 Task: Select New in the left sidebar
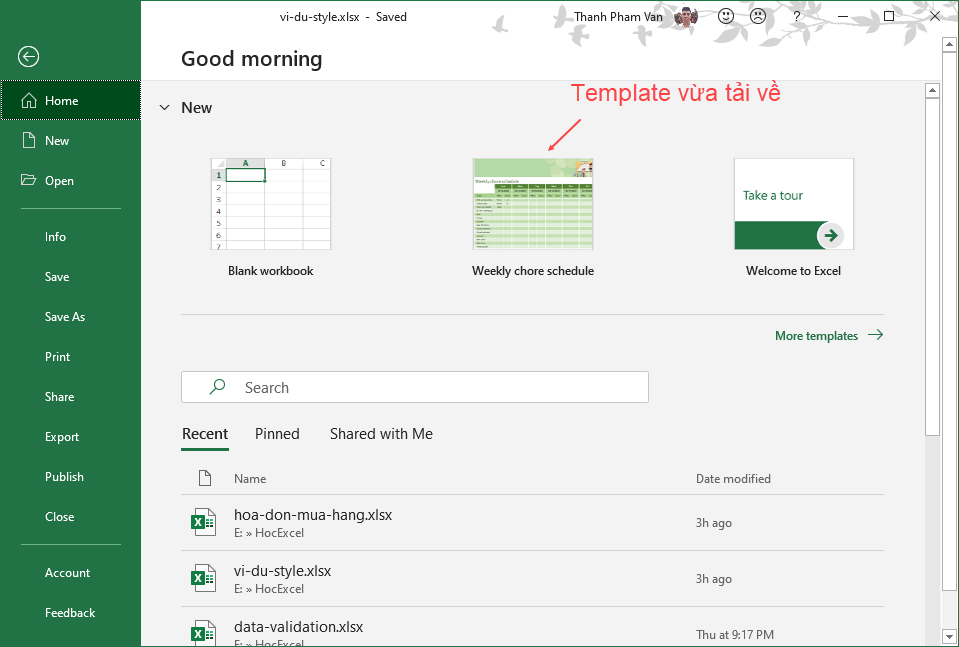(70, 141)
